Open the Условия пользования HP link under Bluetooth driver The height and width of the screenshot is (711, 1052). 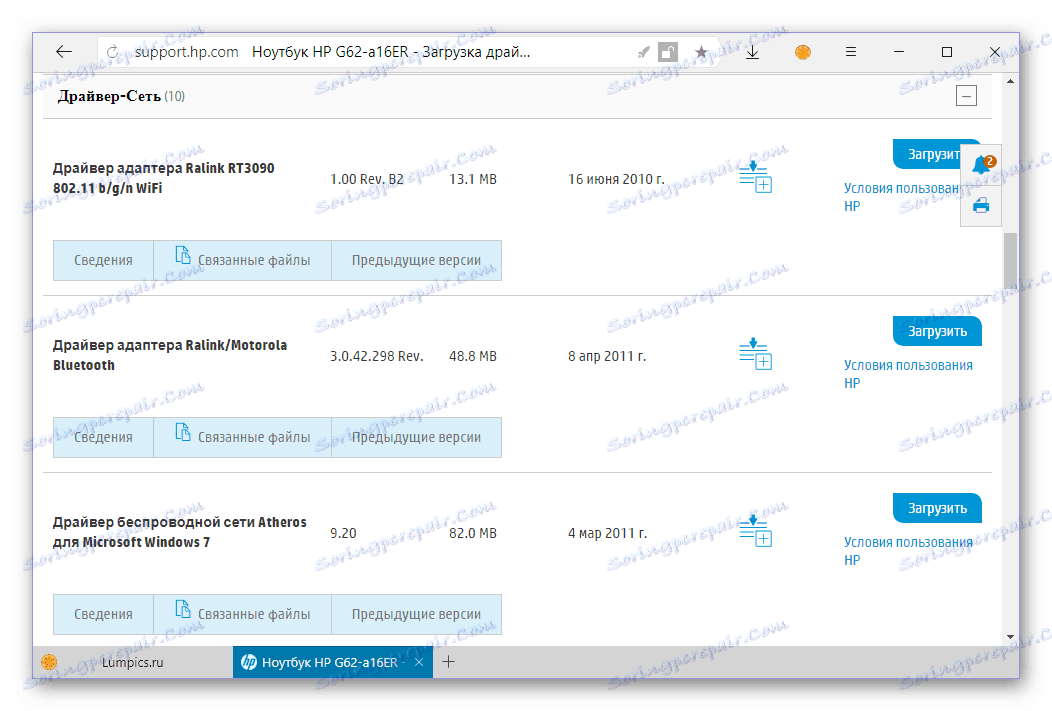pyautogui.click(x=910, y=373)
